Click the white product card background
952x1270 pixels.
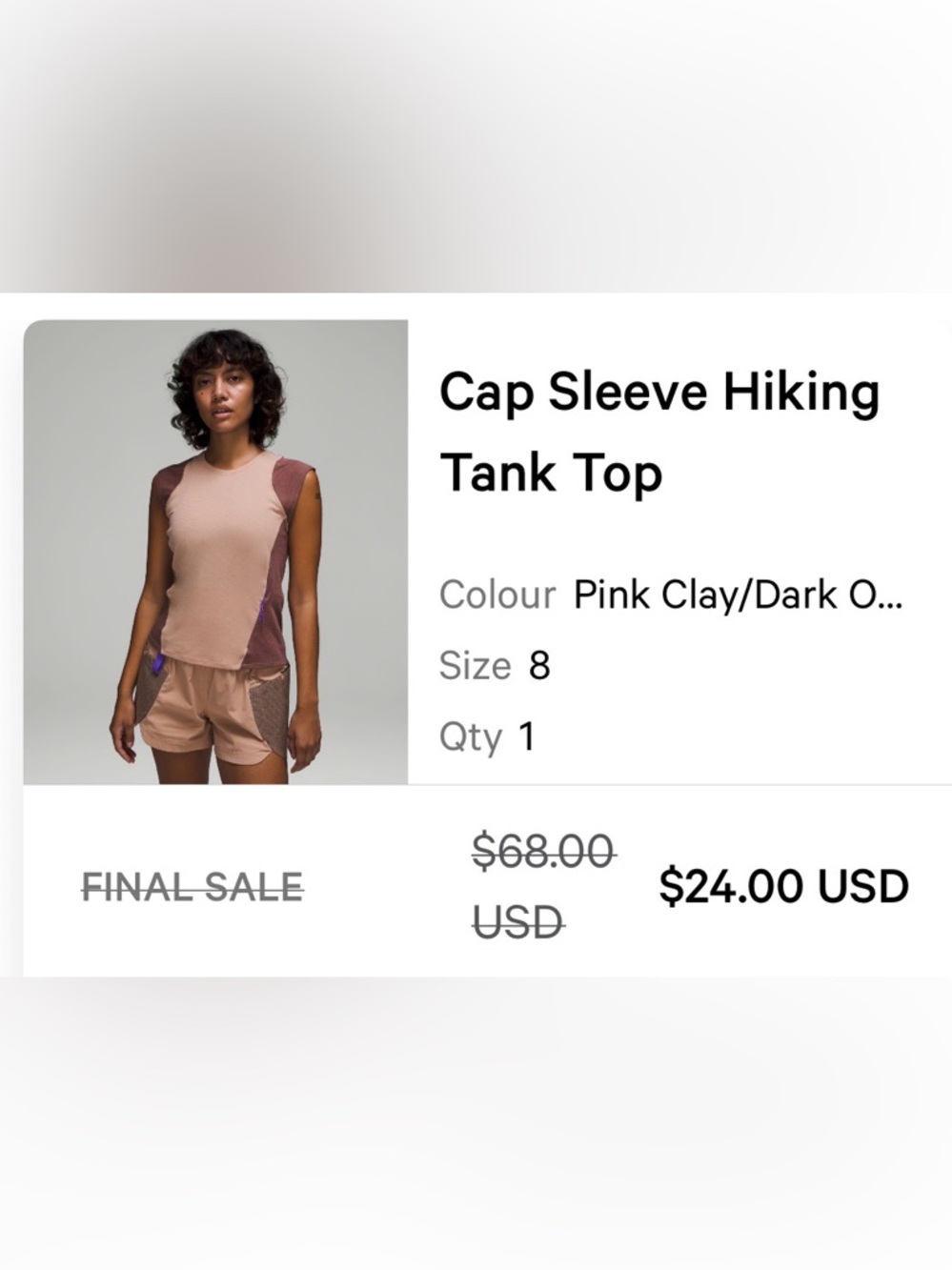click(x=667, y=534)
